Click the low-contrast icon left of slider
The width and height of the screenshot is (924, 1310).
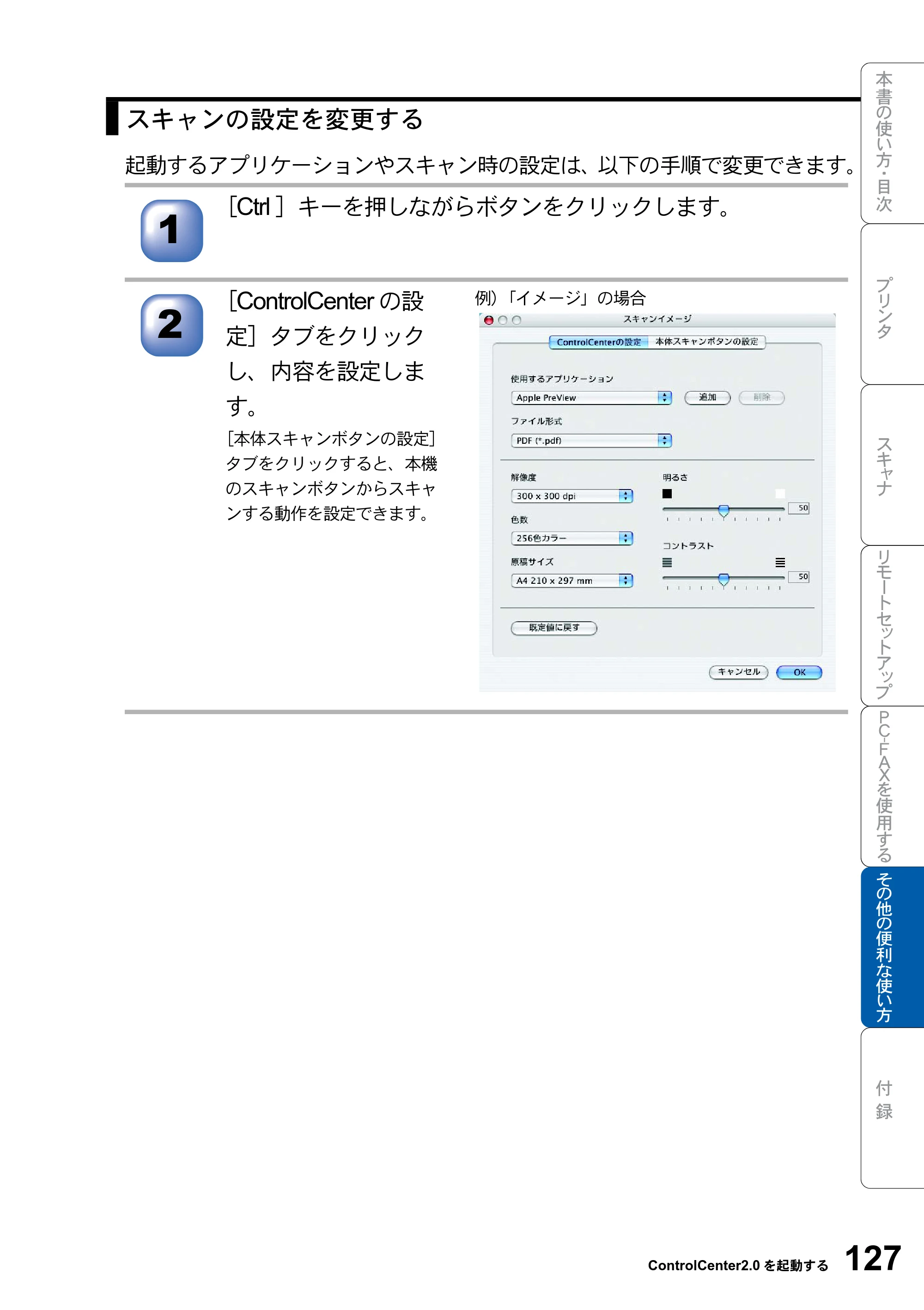pos(667,563)
